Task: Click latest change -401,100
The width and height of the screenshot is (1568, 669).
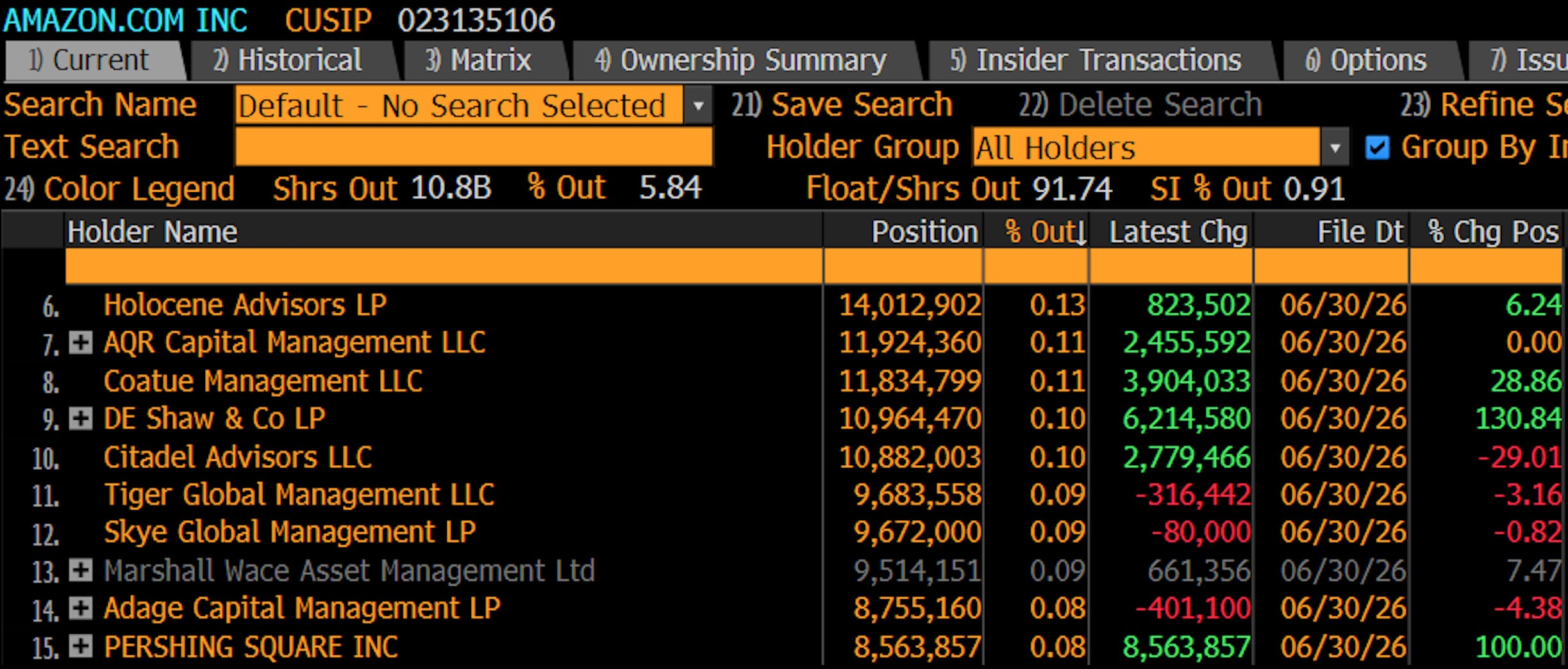Action: (1193, 608)
